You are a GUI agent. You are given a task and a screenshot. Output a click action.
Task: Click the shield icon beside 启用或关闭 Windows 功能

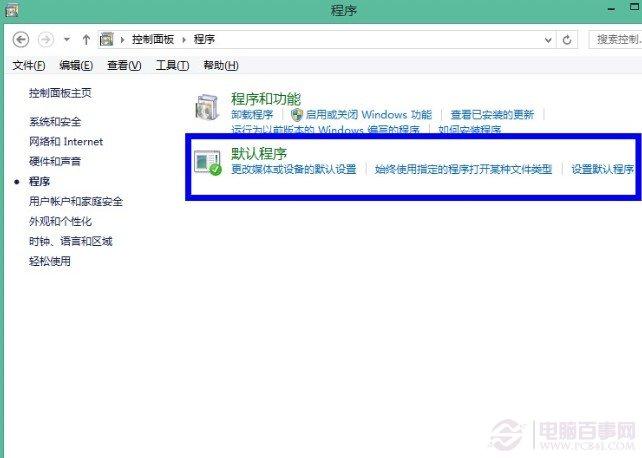tap(296, 115)
